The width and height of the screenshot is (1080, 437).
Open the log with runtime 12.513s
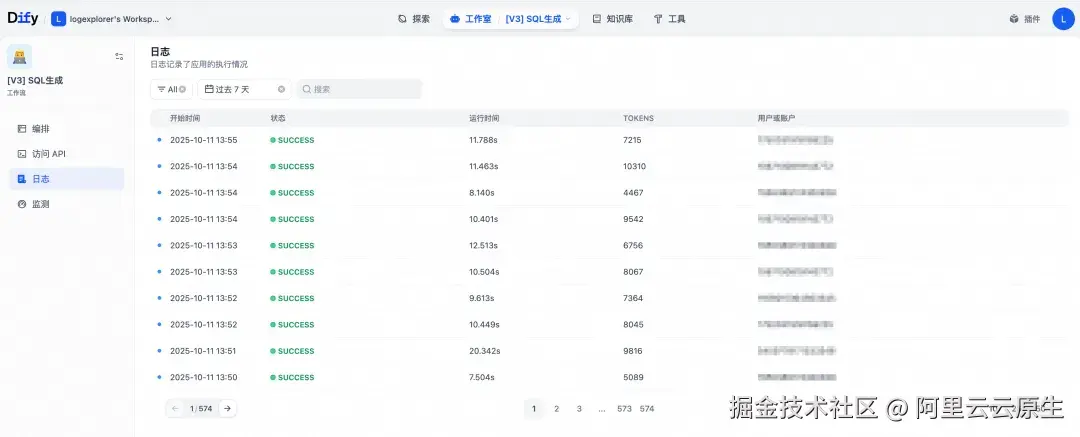[610, 245]
